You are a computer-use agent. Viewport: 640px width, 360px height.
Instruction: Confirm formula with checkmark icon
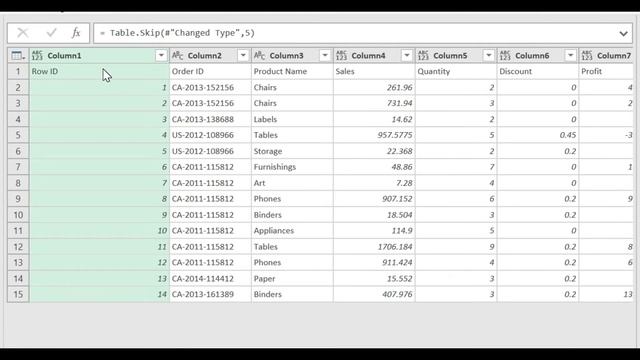tap(51, 33)
